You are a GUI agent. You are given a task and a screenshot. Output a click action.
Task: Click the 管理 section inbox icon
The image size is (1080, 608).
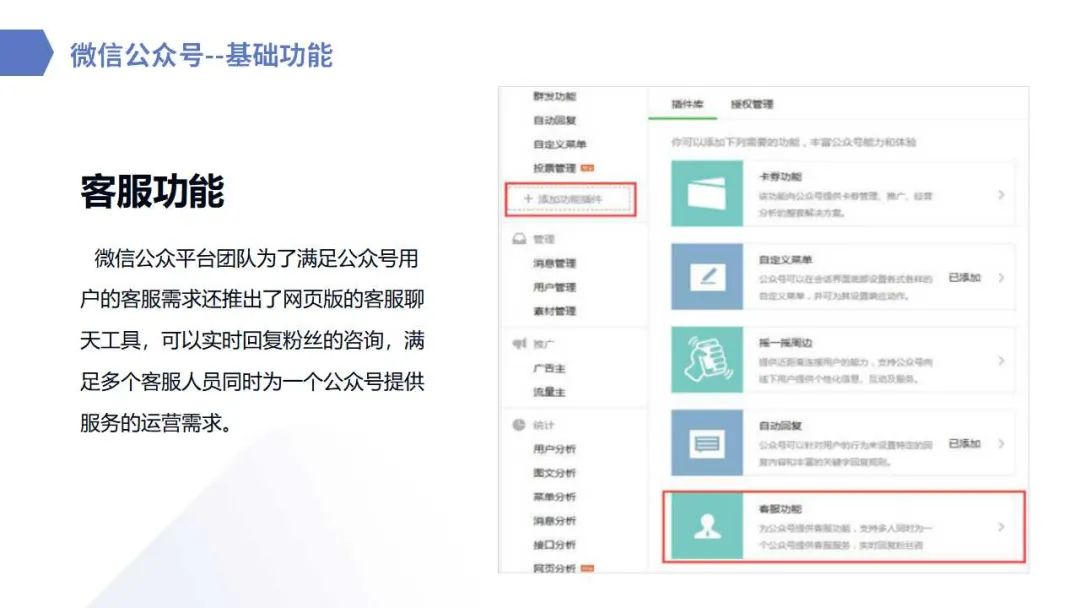click(519, 239)
